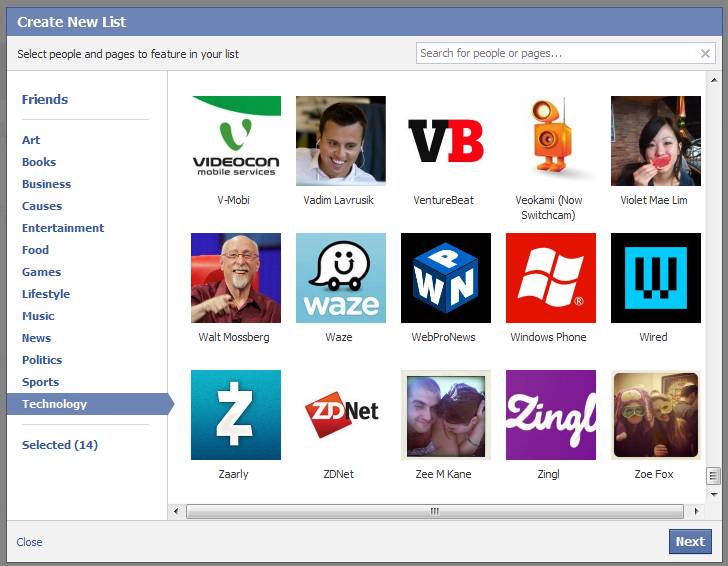Click the vertical scrollbar down arrow
Screen dimensions: 728x566
click(x=713, y=494)
